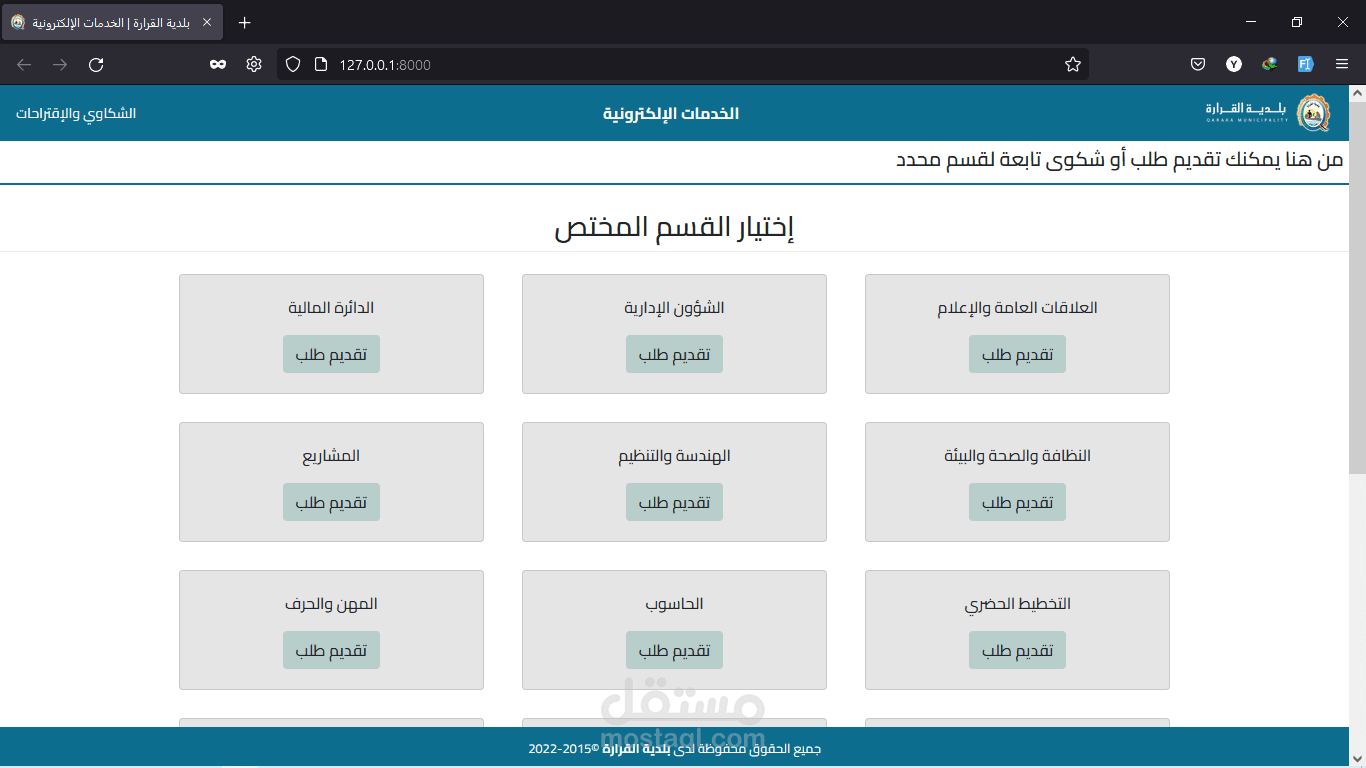Click the browser forward arrow

coord(60,64)
